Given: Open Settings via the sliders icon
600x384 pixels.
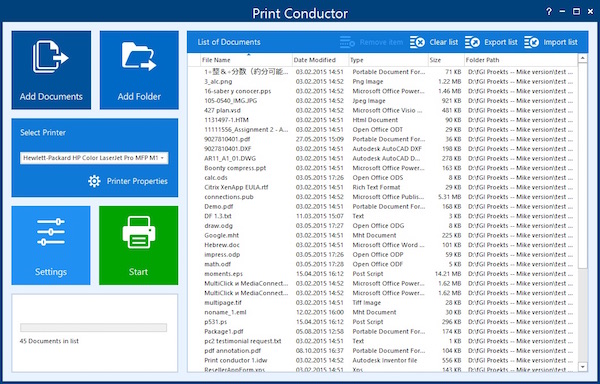Looking at the screenshot, I should (51, 231).
